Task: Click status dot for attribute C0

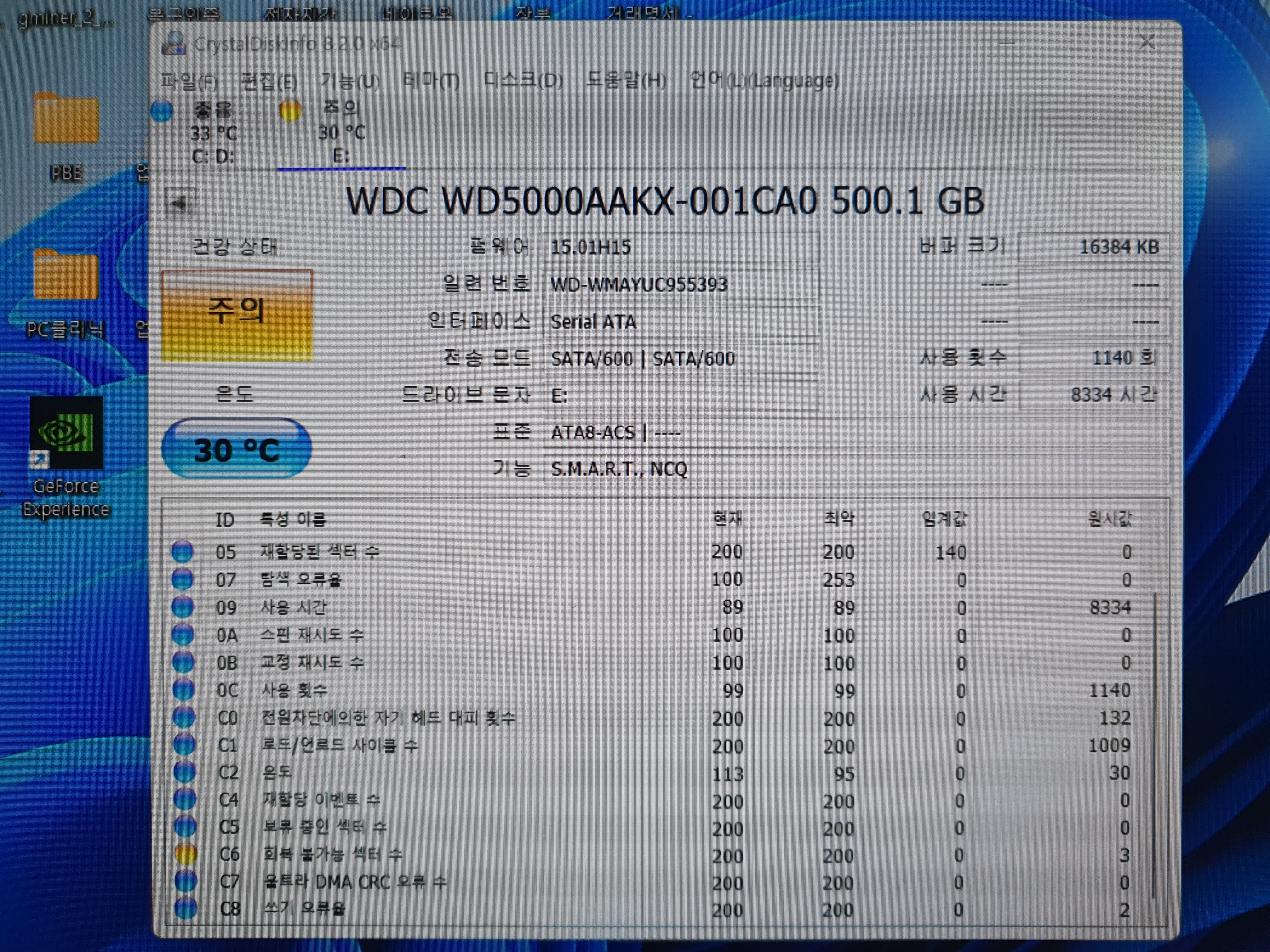Action: coord(184,717)
